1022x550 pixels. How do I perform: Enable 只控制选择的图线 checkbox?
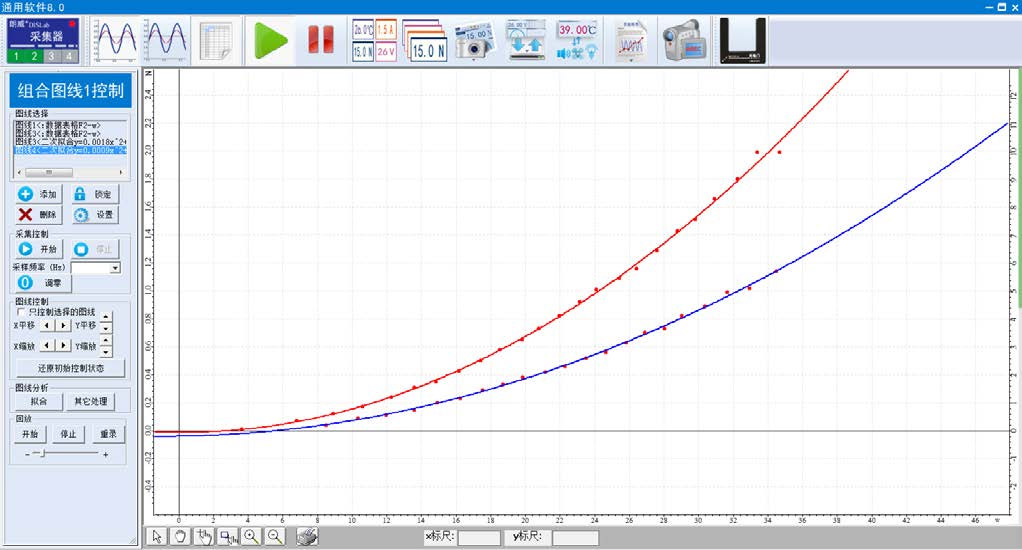coord(22,312)
